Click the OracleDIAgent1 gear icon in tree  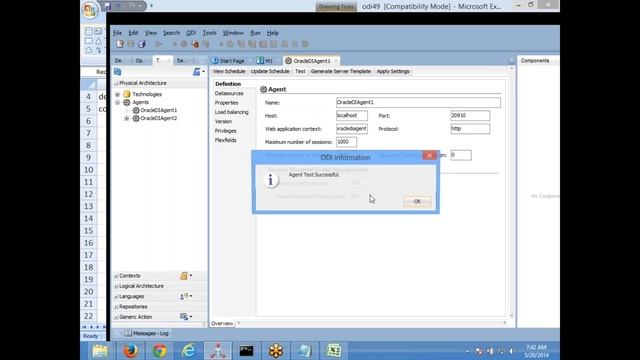[x=136, y=110]
